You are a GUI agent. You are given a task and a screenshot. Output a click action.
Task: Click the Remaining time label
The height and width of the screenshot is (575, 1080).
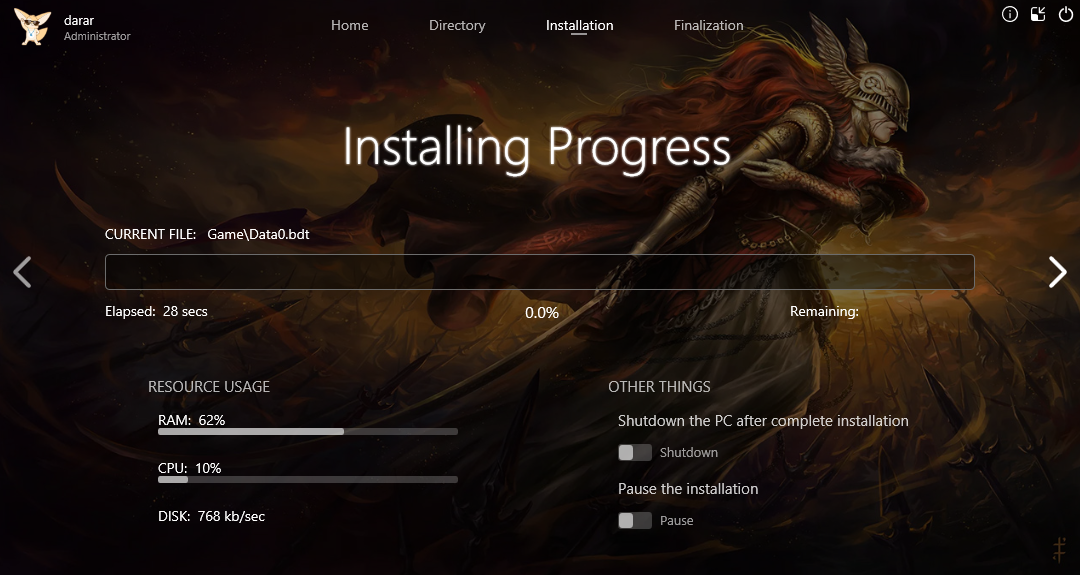click(x=824, y=311)
